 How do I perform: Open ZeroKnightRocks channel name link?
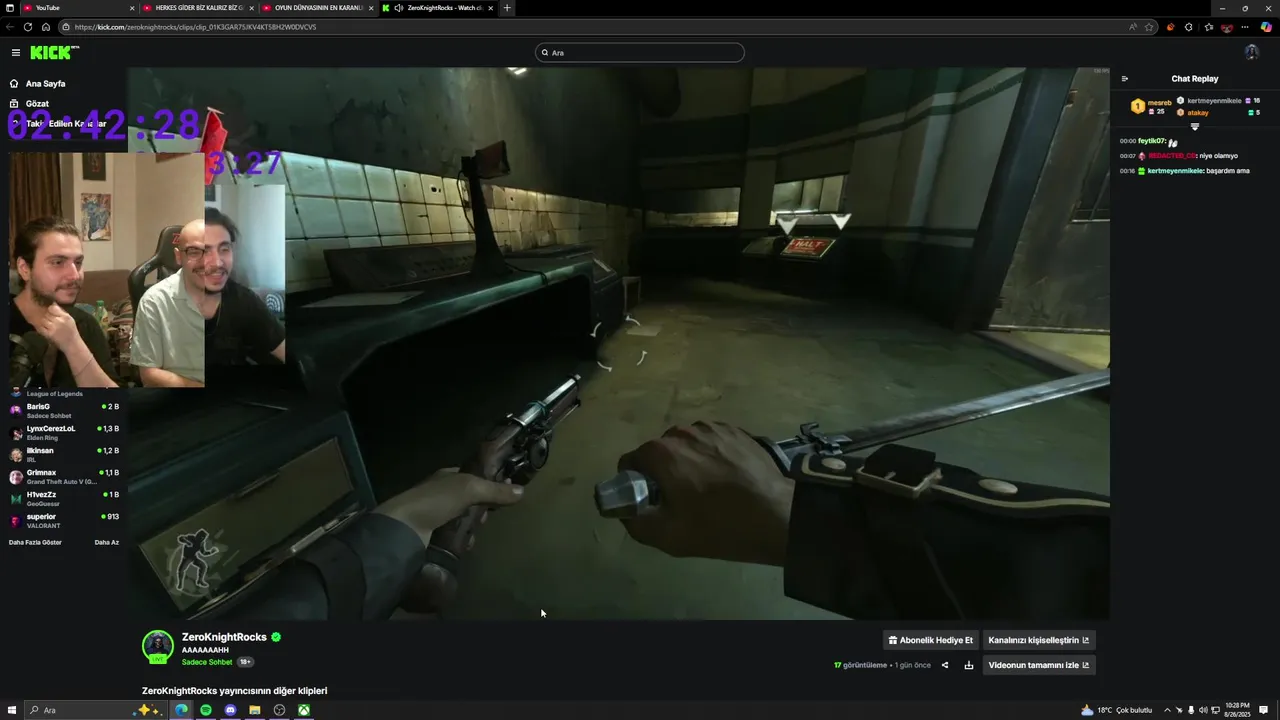224,637
